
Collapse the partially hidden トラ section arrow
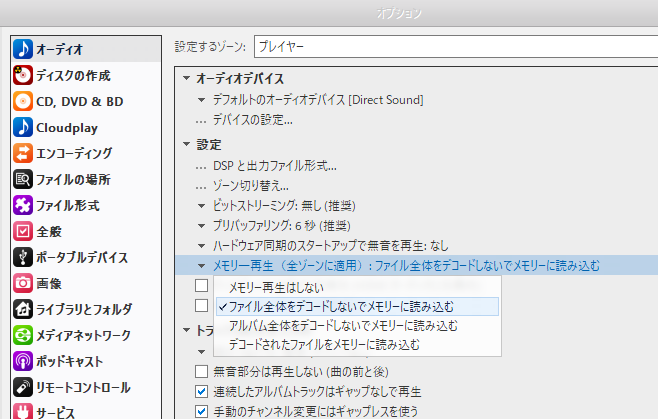[187, 330]
